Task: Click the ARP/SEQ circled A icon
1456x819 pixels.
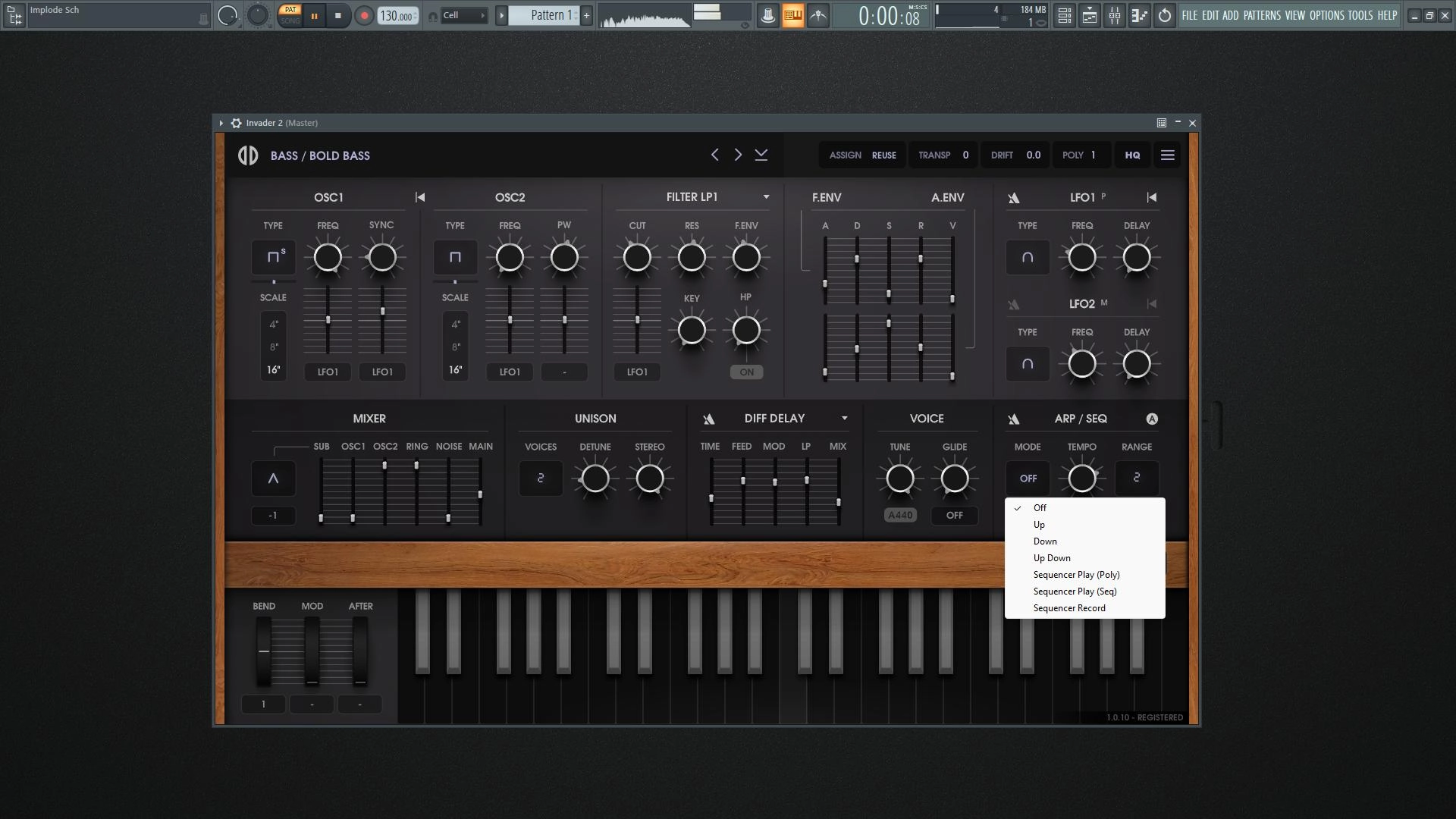Action: pos(1152,419)
